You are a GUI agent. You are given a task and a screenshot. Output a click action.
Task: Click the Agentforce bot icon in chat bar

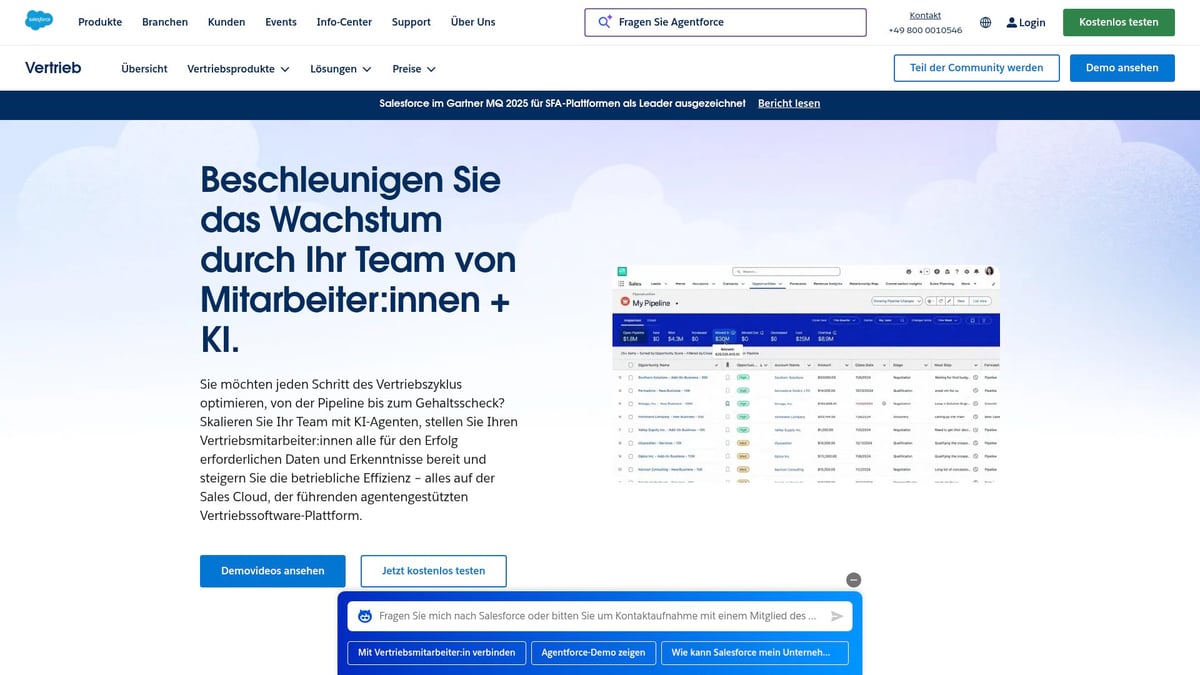[x=364, y=615]
